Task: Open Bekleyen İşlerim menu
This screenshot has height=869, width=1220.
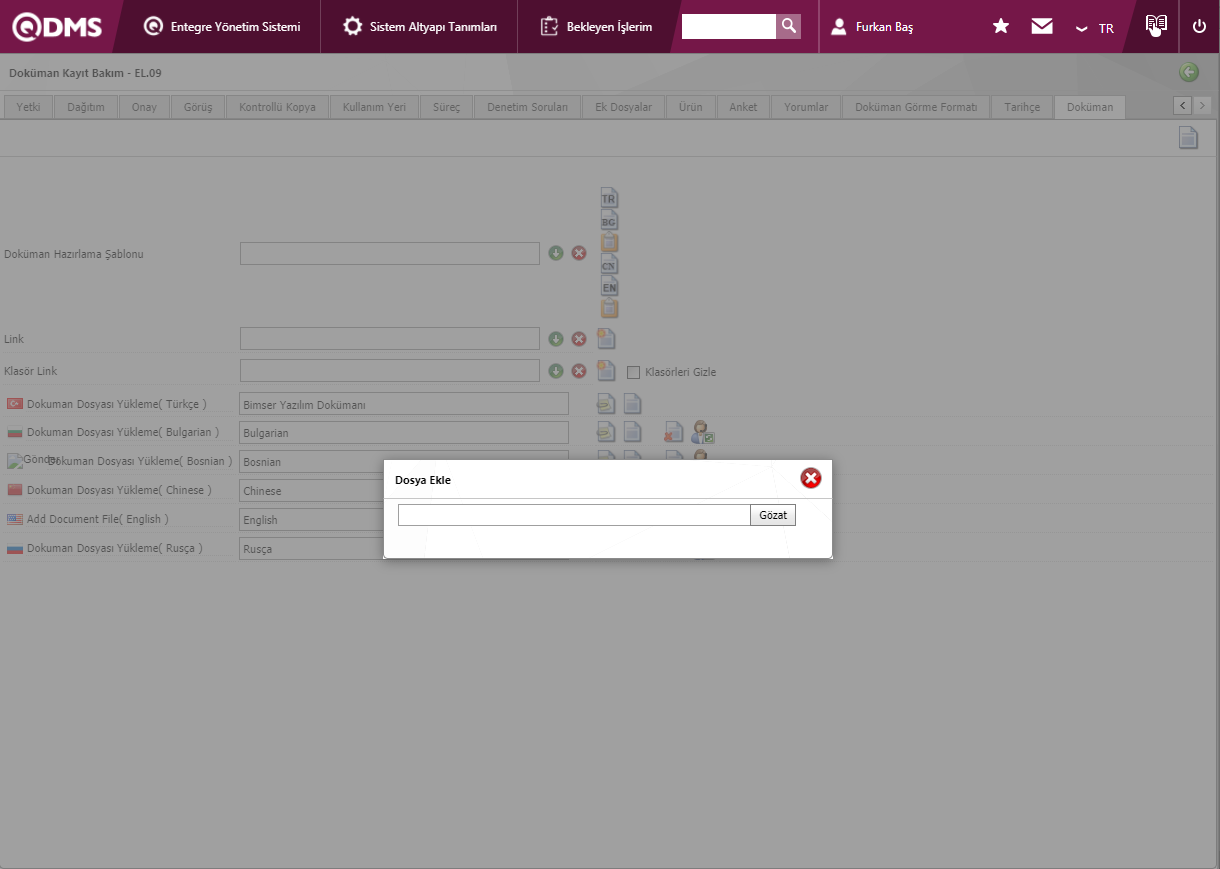Action: 596,27
